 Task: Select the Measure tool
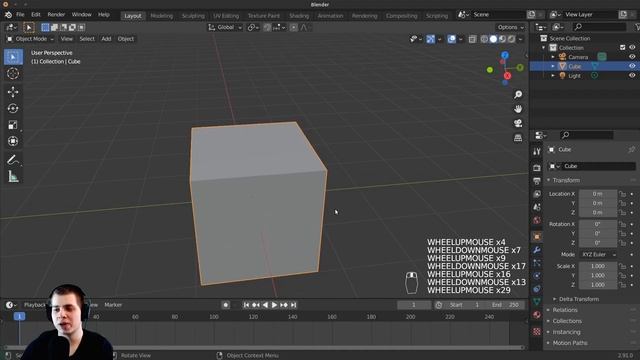coord(13,176)
